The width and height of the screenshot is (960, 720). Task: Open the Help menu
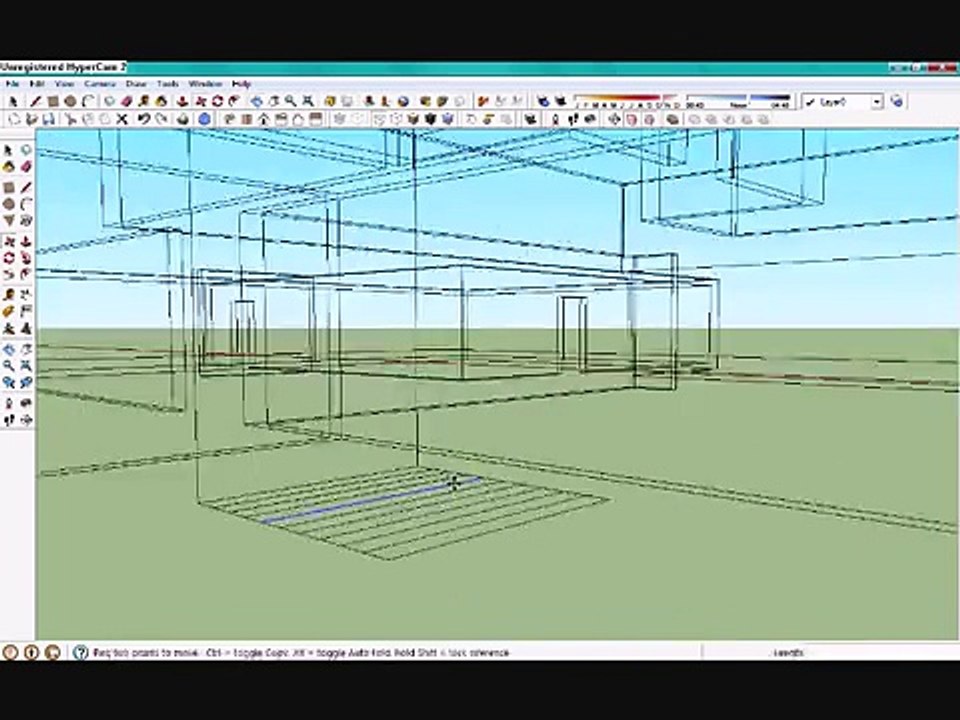241,83
